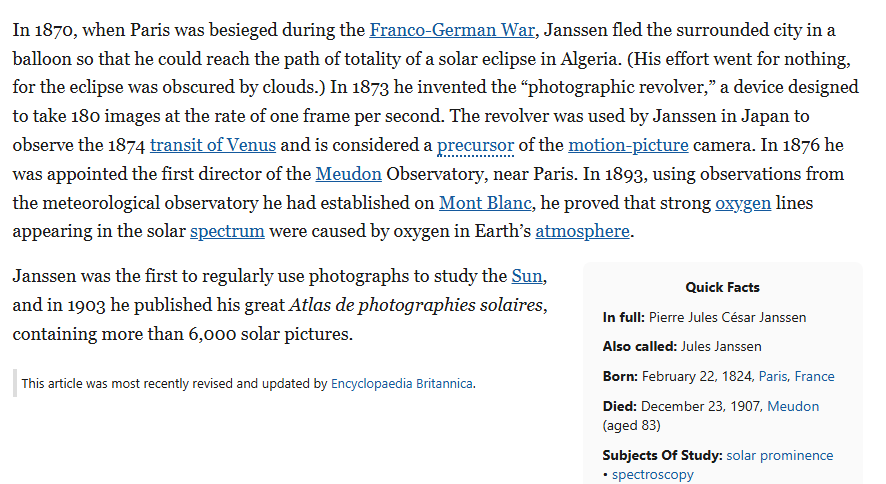The height and width of the screenshot is (484, 886).
Task: Open the atmosphere link
Action: (x=583, y=232)
